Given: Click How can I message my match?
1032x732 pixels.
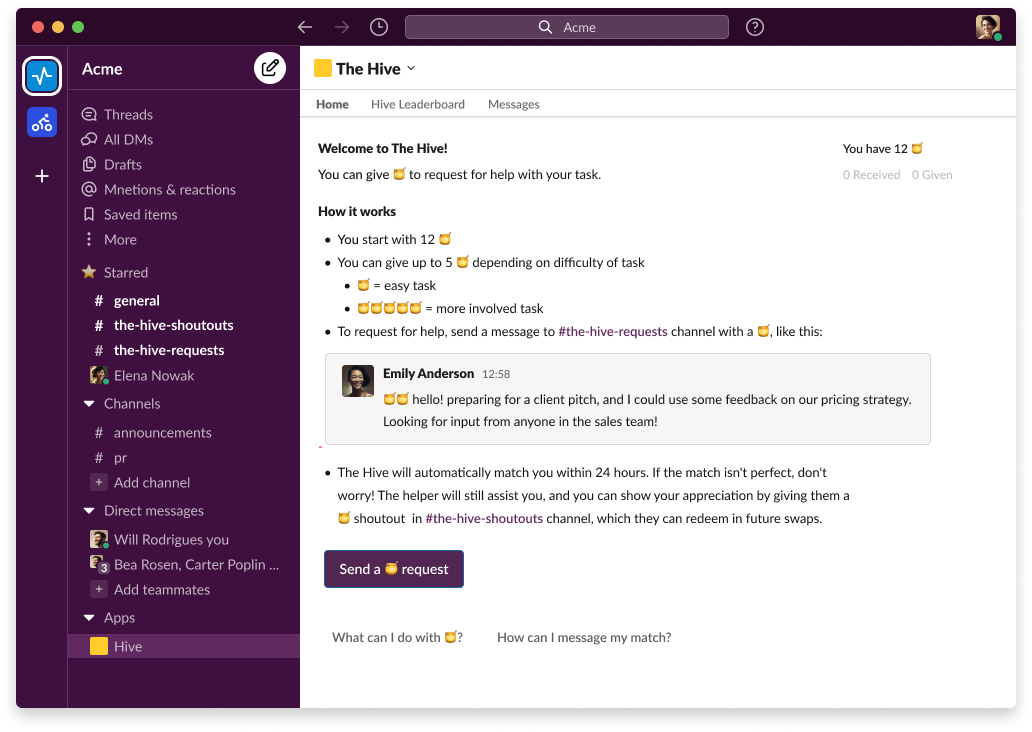Looking at the screenshot, I should click(x=584, y=637).
